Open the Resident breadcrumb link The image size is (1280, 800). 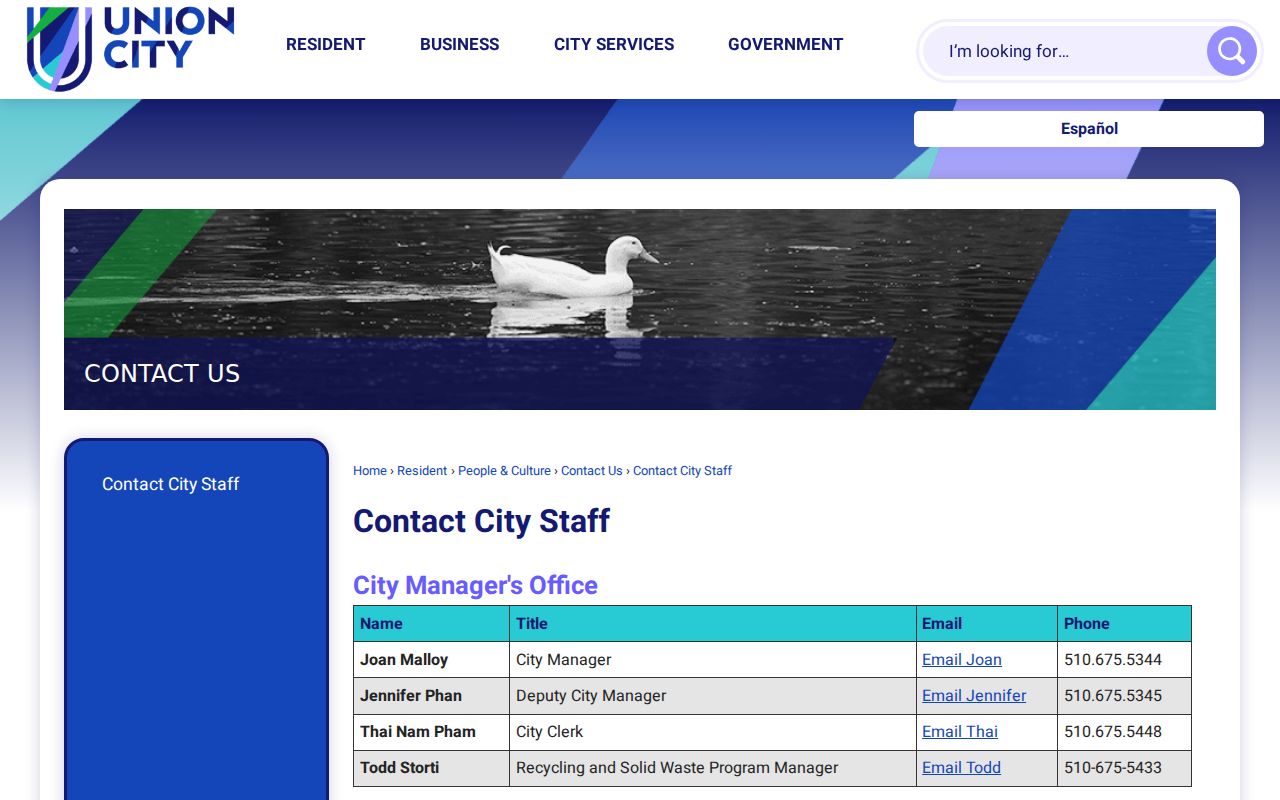422,471
